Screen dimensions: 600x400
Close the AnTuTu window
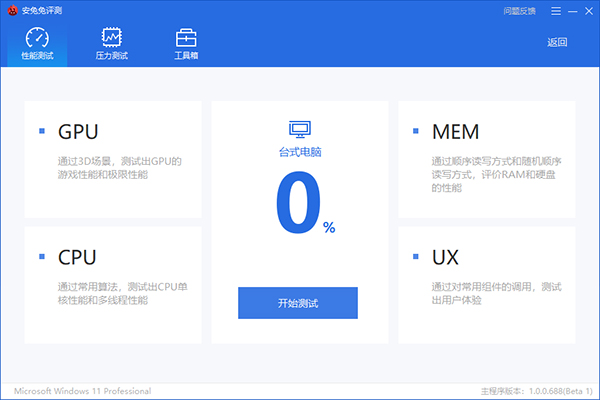point(587,11)
